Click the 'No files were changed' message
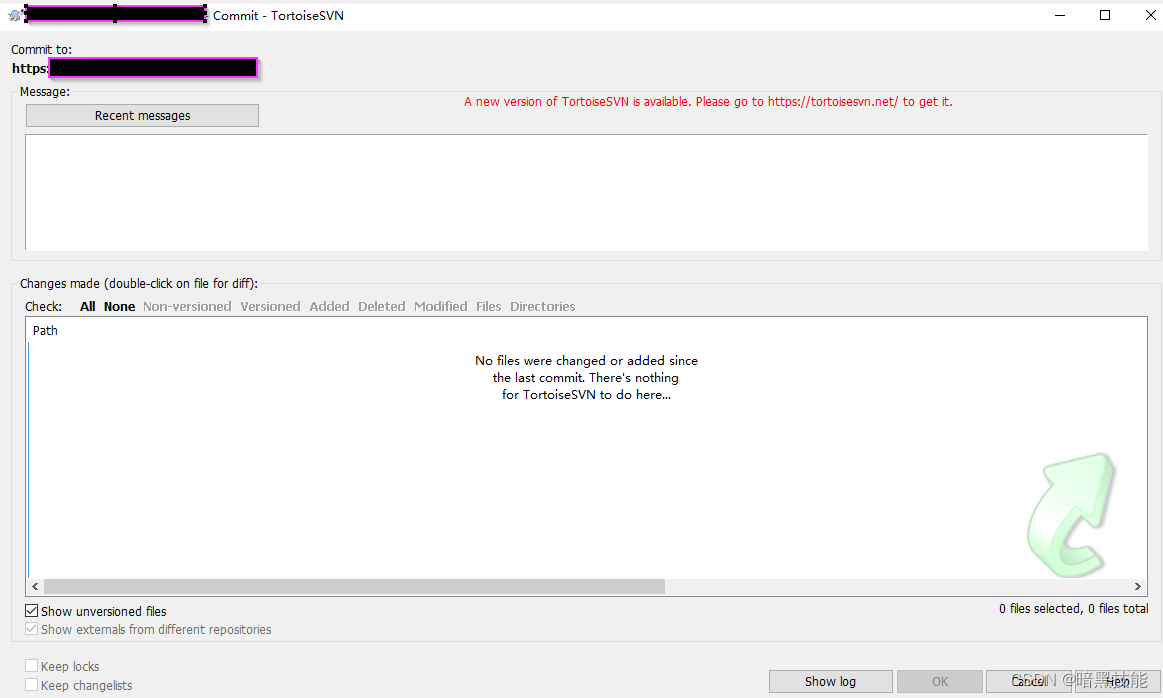Image resolution: width=1163 pixels, height=698 pixels. point(586,378)
